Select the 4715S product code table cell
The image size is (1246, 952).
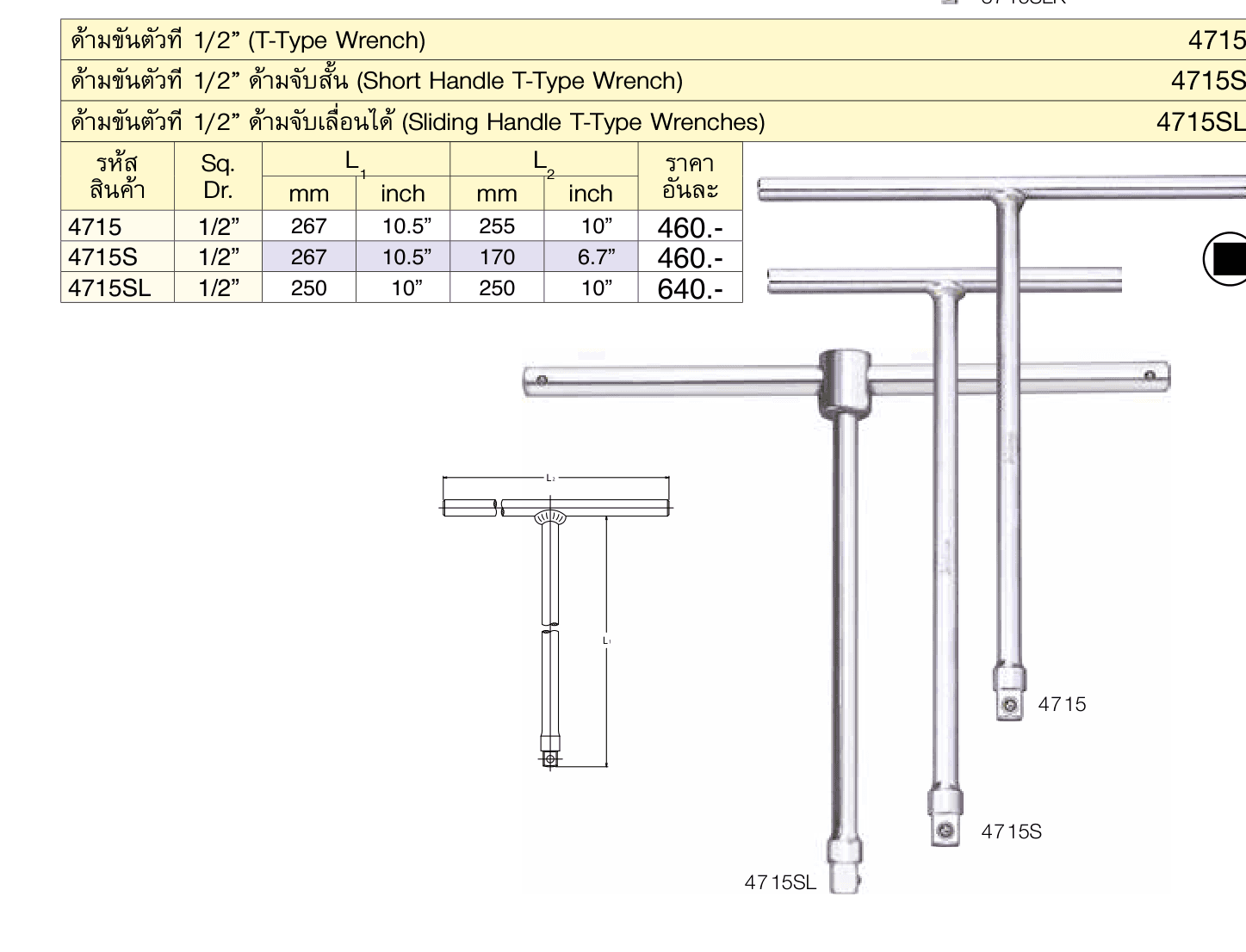click(x=118, y=257)
